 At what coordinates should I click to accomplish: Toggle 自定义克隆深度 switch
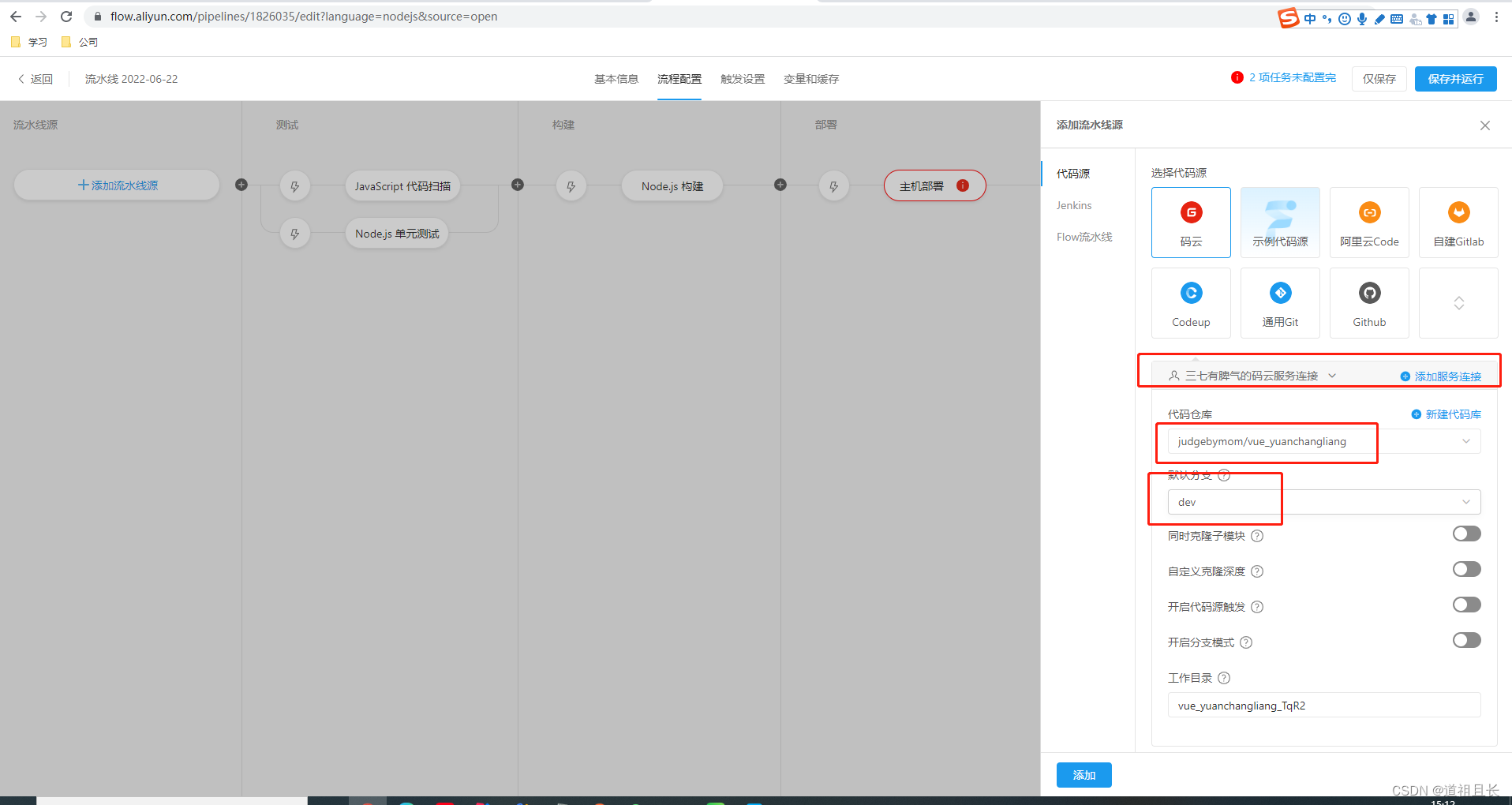pyautogui.click(x=1466, y=570)
